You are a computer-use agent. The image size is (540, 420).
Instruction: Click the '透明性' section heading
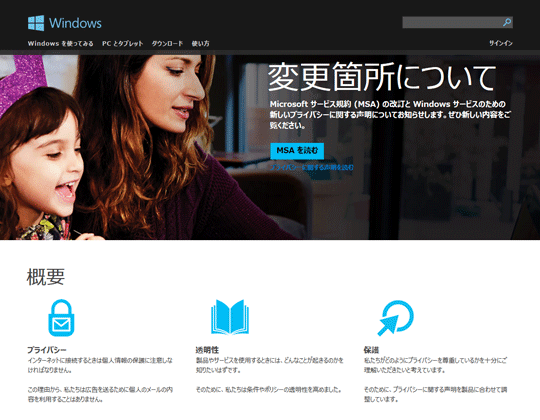click(x=207, y=350)
